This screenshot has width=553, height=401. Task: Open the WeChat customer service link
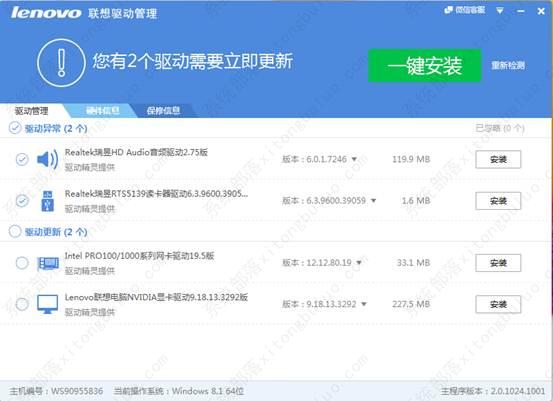pos(464,10)
